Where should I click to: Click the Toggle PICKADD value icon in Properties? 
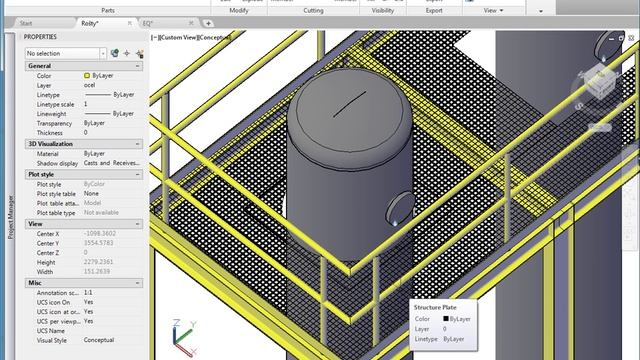115,53
